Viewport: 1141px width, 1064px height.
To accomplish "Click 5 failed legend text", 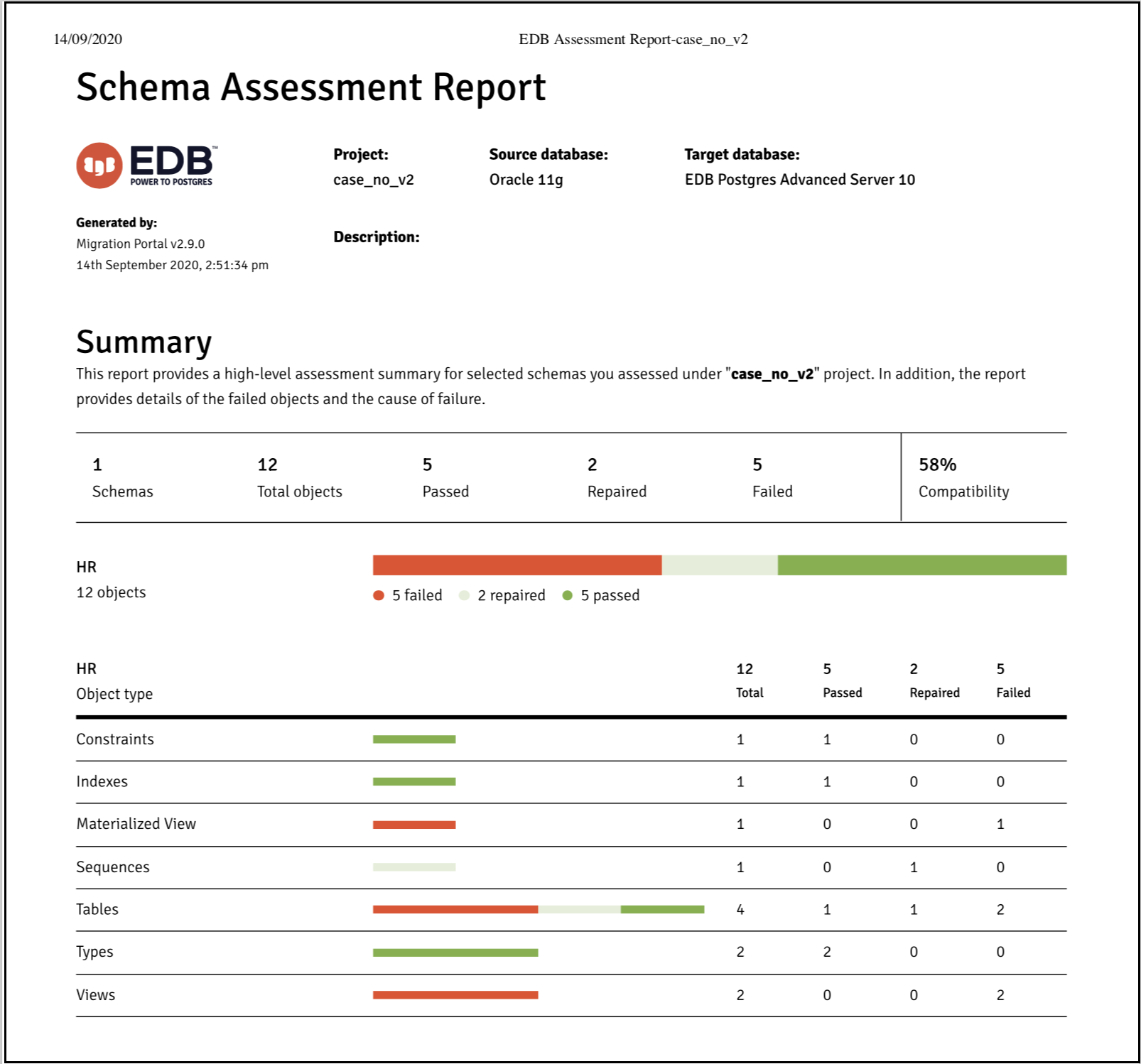I will (417, 595).
